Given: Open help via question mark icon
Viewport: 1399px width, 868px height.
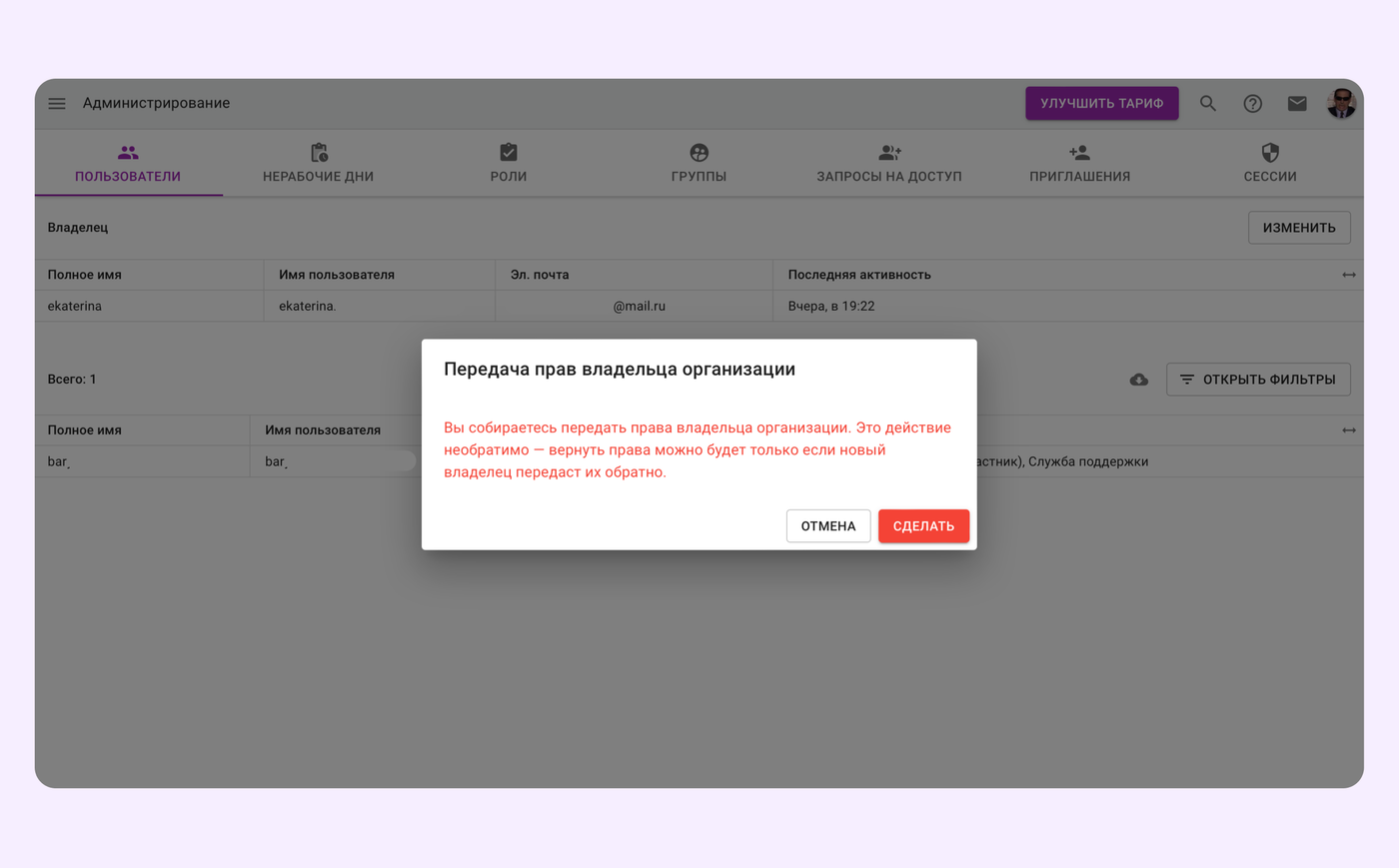Looking at the screenshot, I should click(x=1252, y=104).
